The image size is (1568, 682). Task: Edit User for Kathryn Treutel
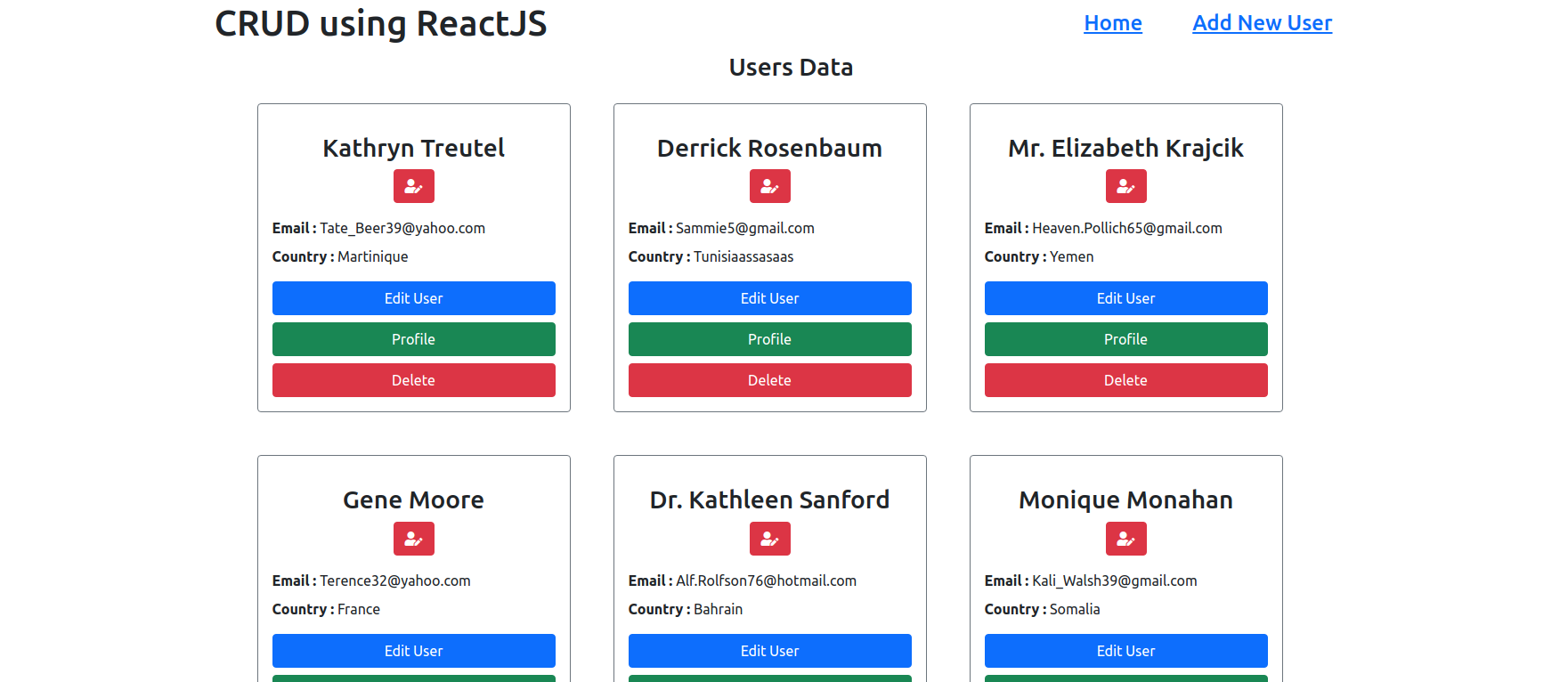pyautogui.click(x=414, y=298)
